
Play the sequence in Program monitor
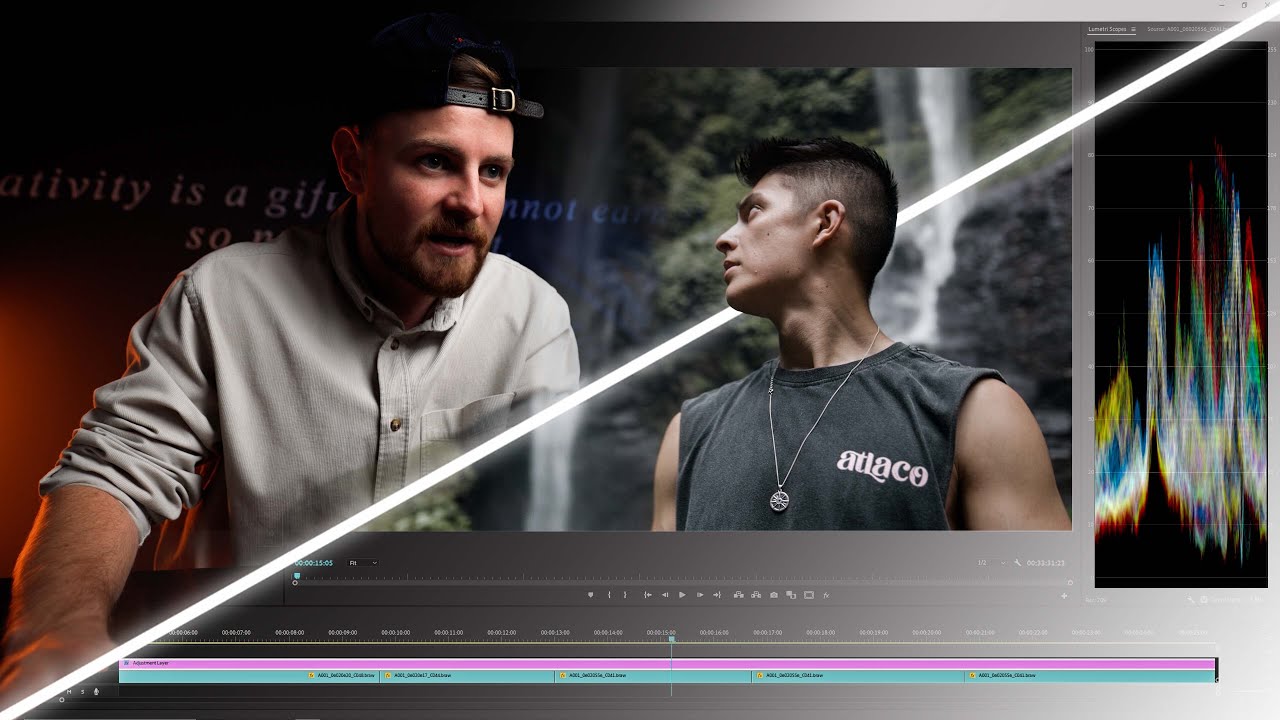tap(682, 595)
